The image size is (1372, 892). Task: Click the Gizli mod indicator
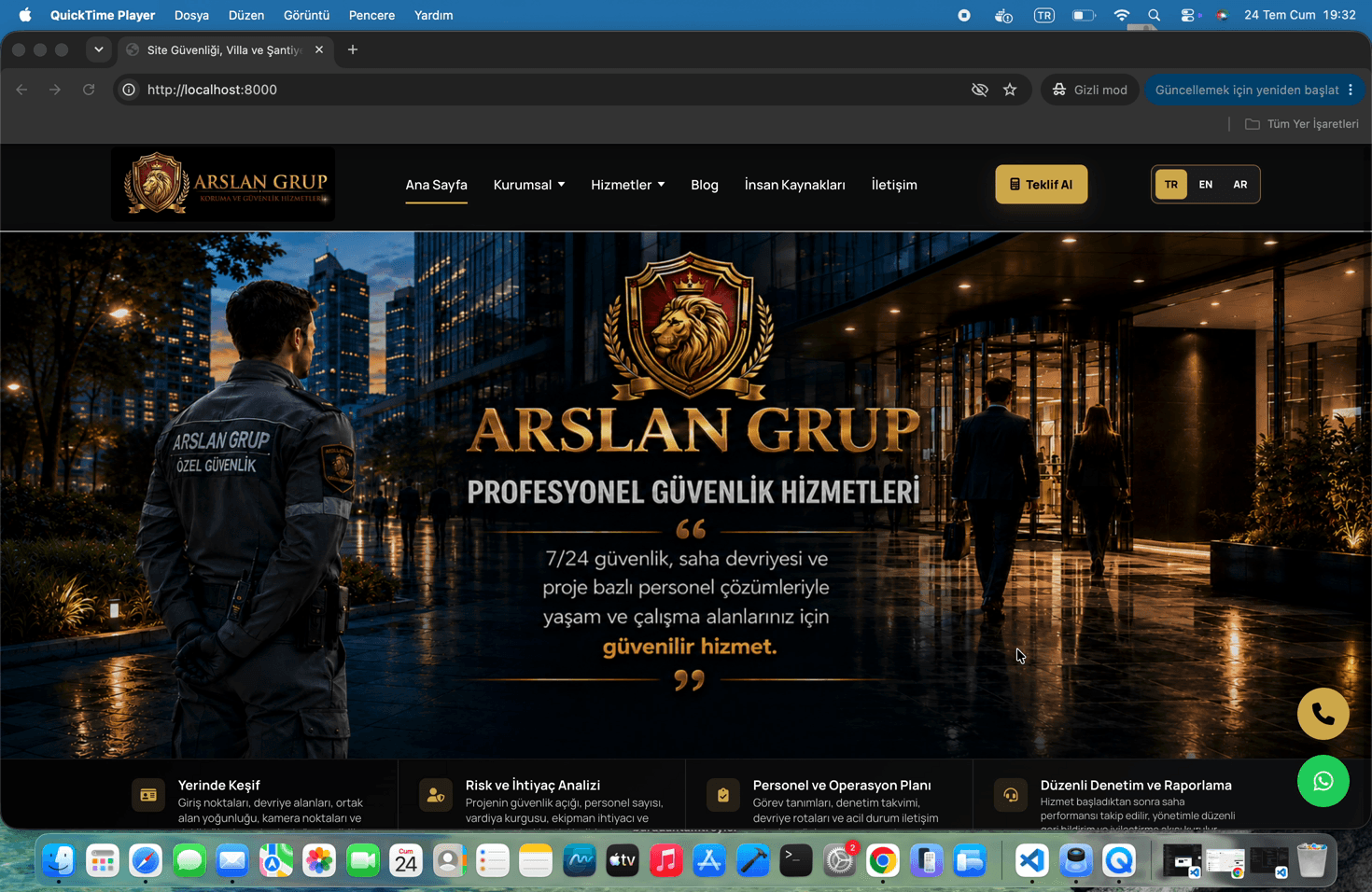(x=1090, y=90)
